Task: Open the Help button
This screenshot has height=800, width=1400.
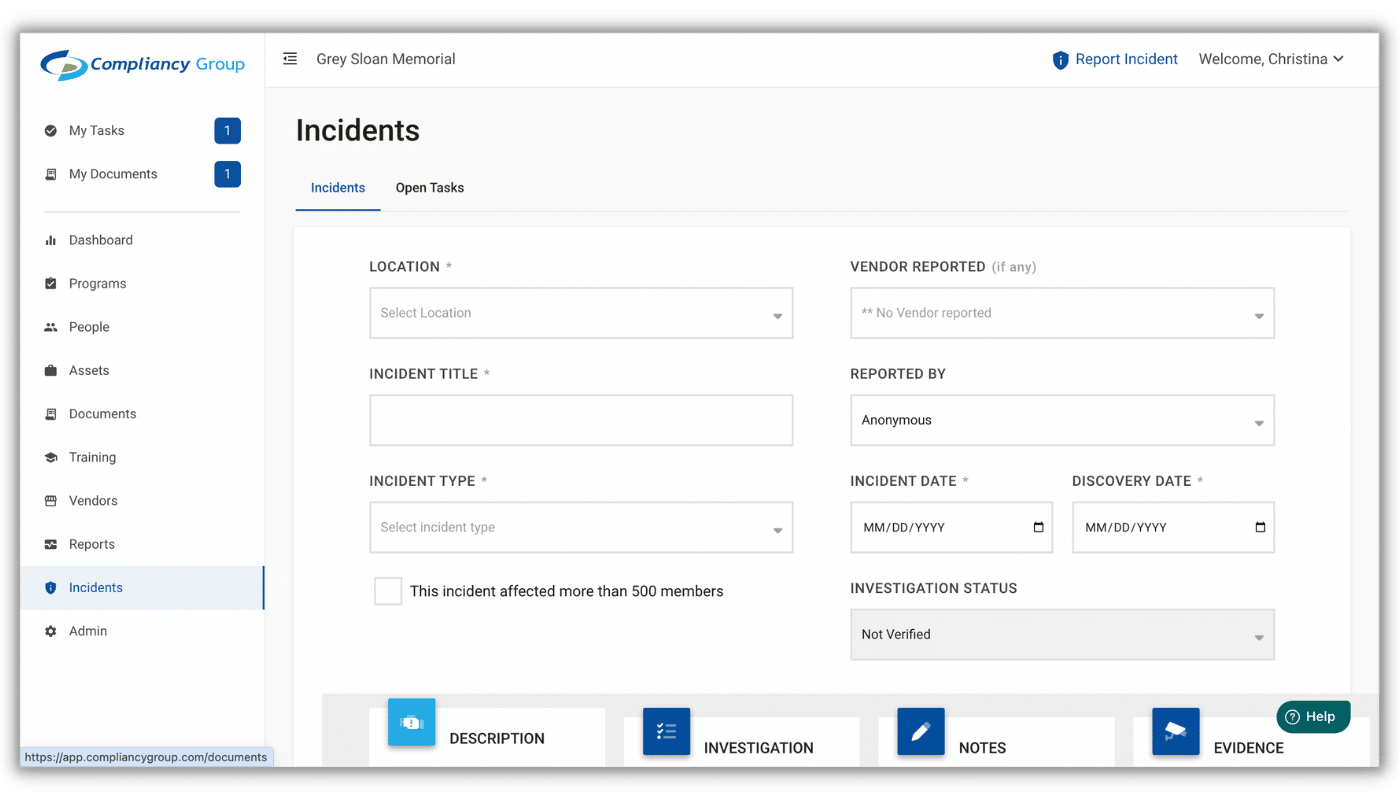Action: click(1313, 717)
